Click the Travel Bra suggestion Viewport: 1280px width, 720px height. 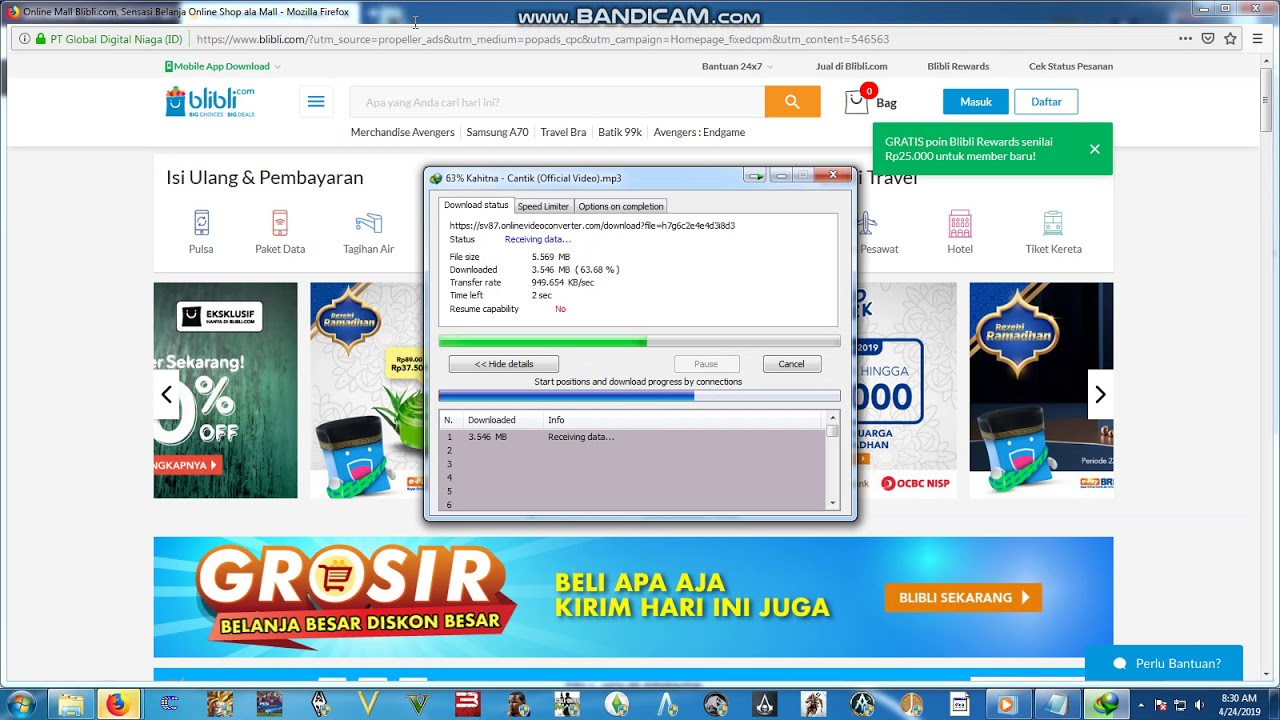click(563, 132)
